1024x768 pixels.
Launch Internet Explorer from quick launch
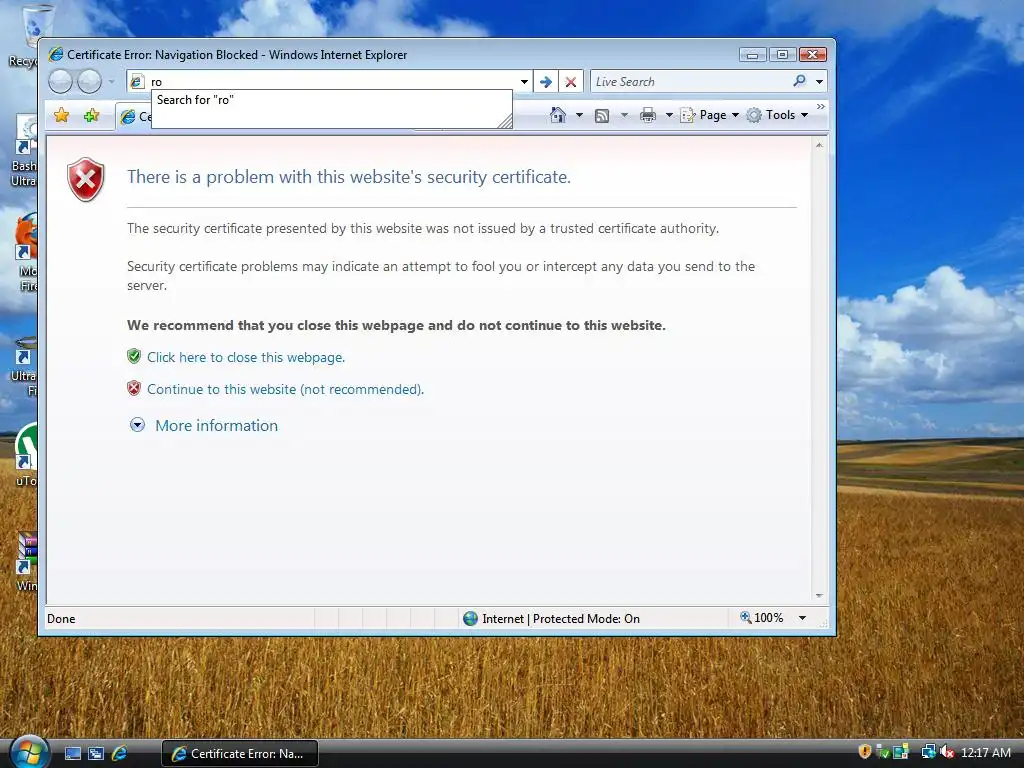[x=120, y=754]
